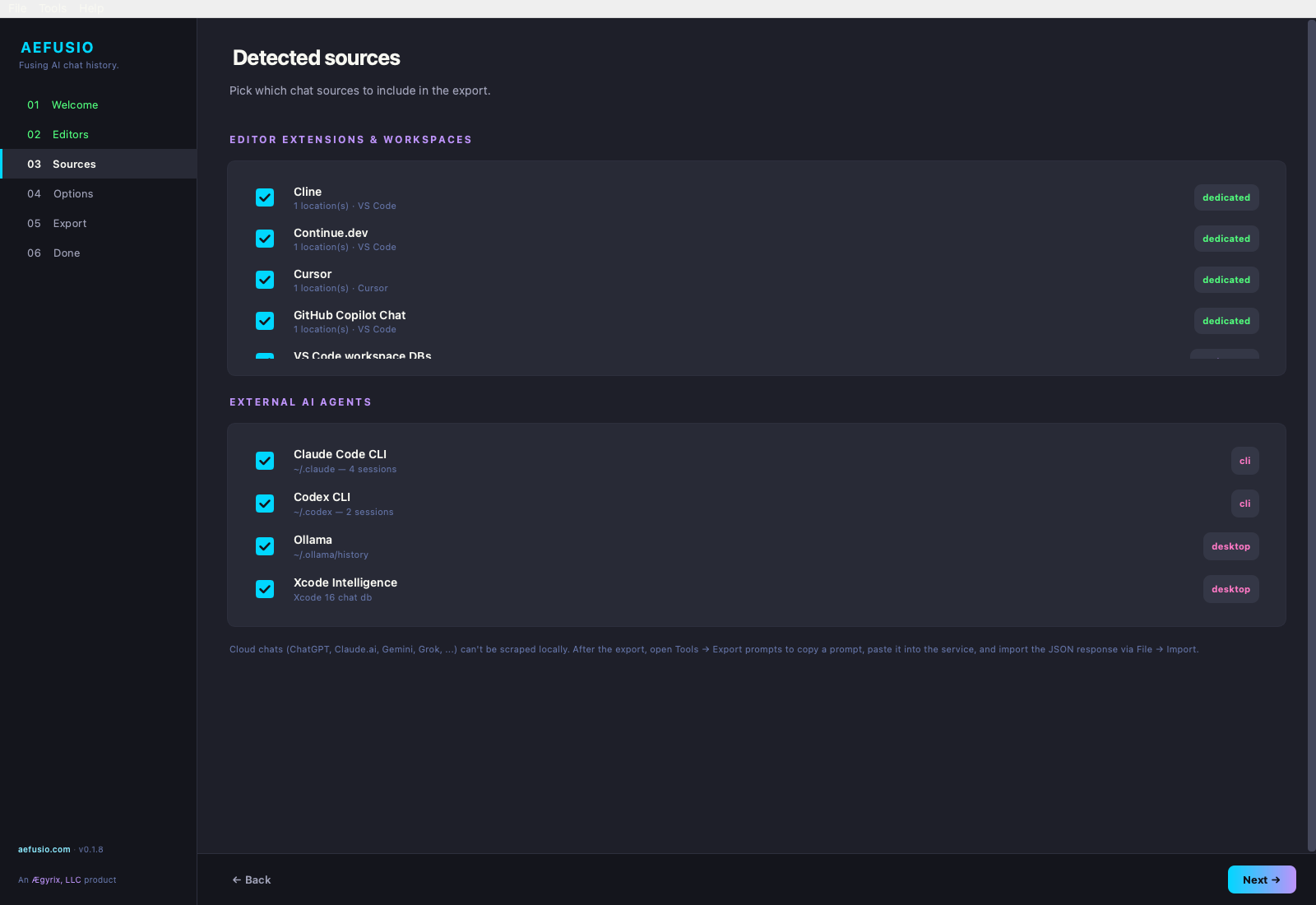Visit the aefusio.com link
This screenshot has height=905, width=1316.
45,849
